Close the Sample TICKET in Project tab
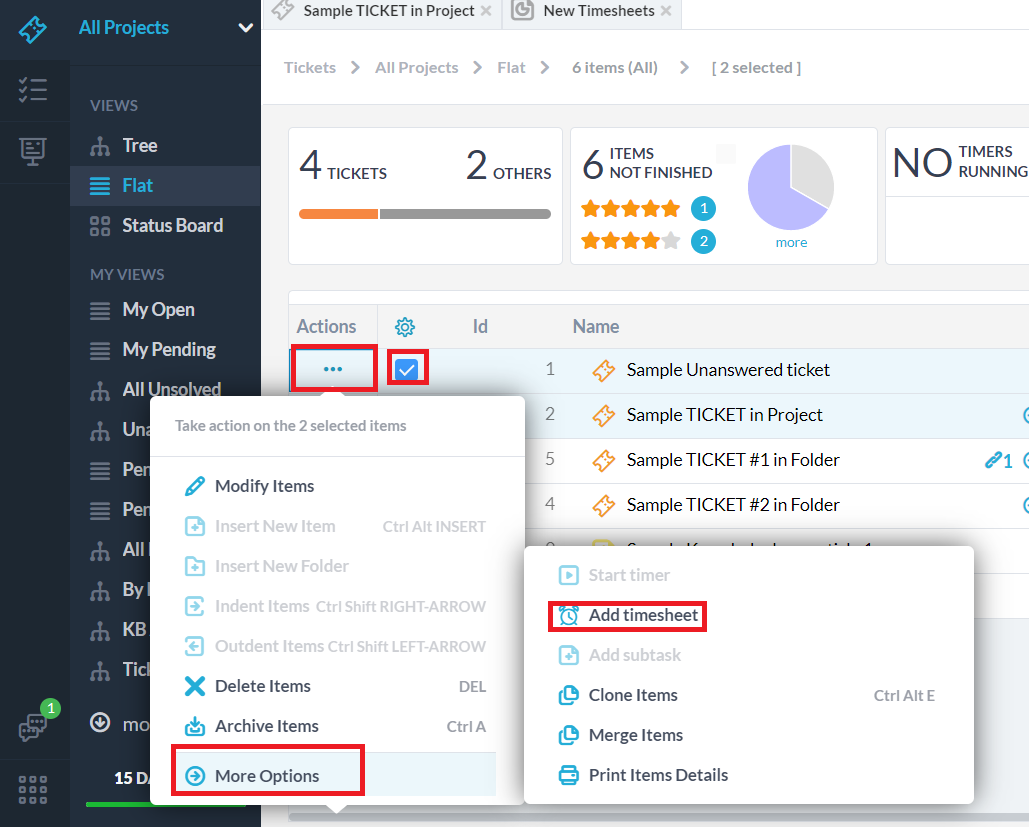 tap(486, 11)
